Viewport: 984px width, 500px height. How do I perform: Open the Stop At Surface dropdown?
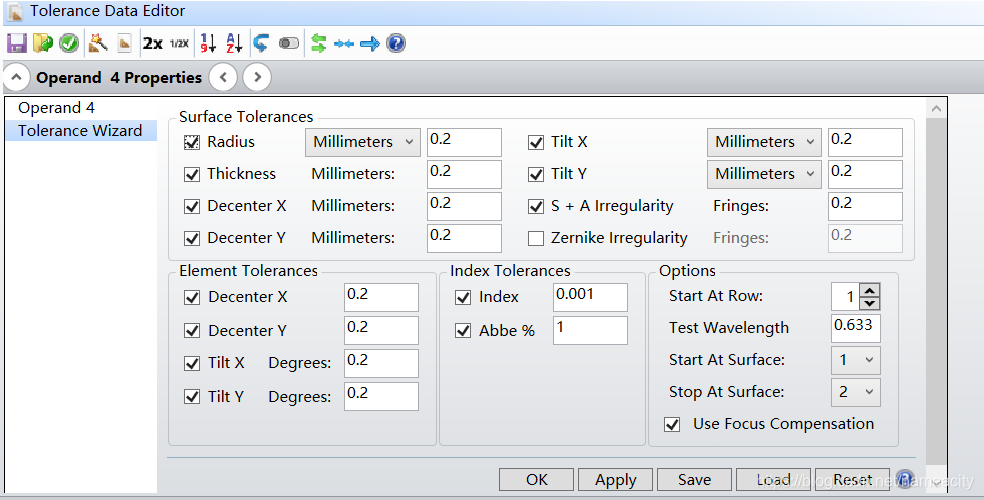pos(855,393)
